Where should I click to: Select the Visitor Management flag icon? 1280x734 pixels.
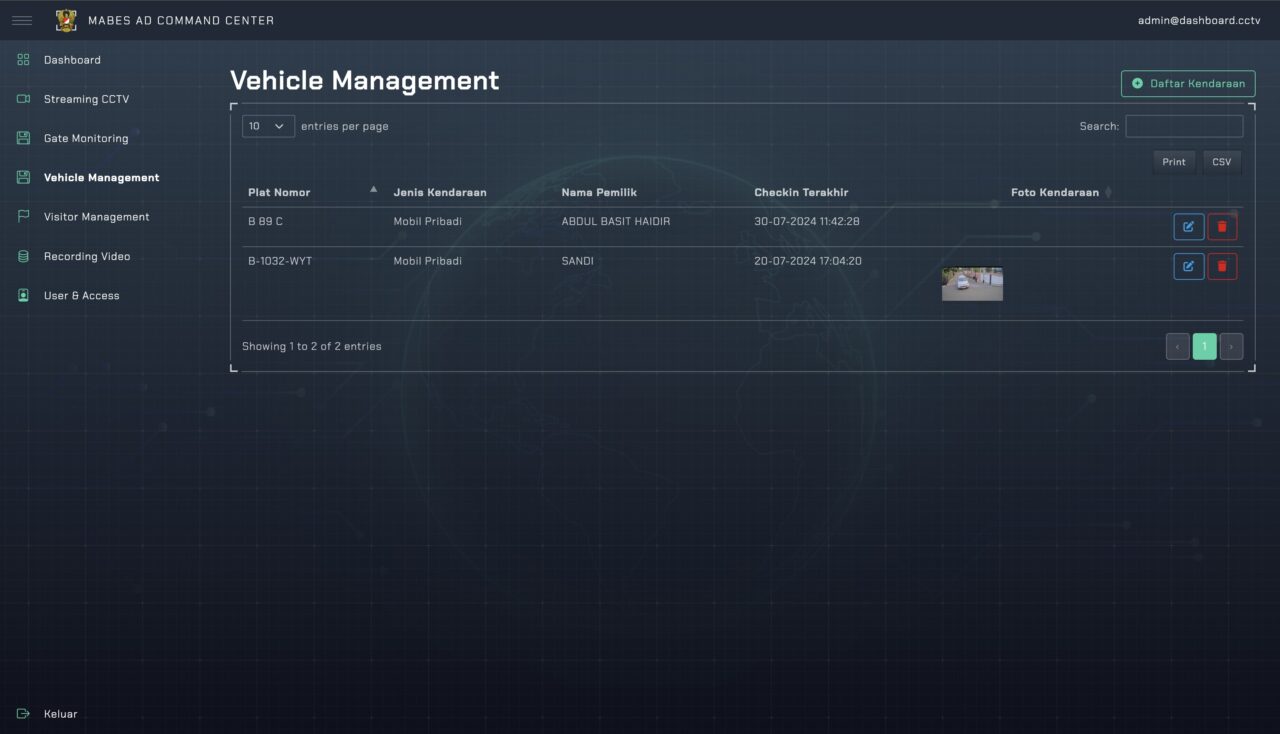[x=22, y=217]
